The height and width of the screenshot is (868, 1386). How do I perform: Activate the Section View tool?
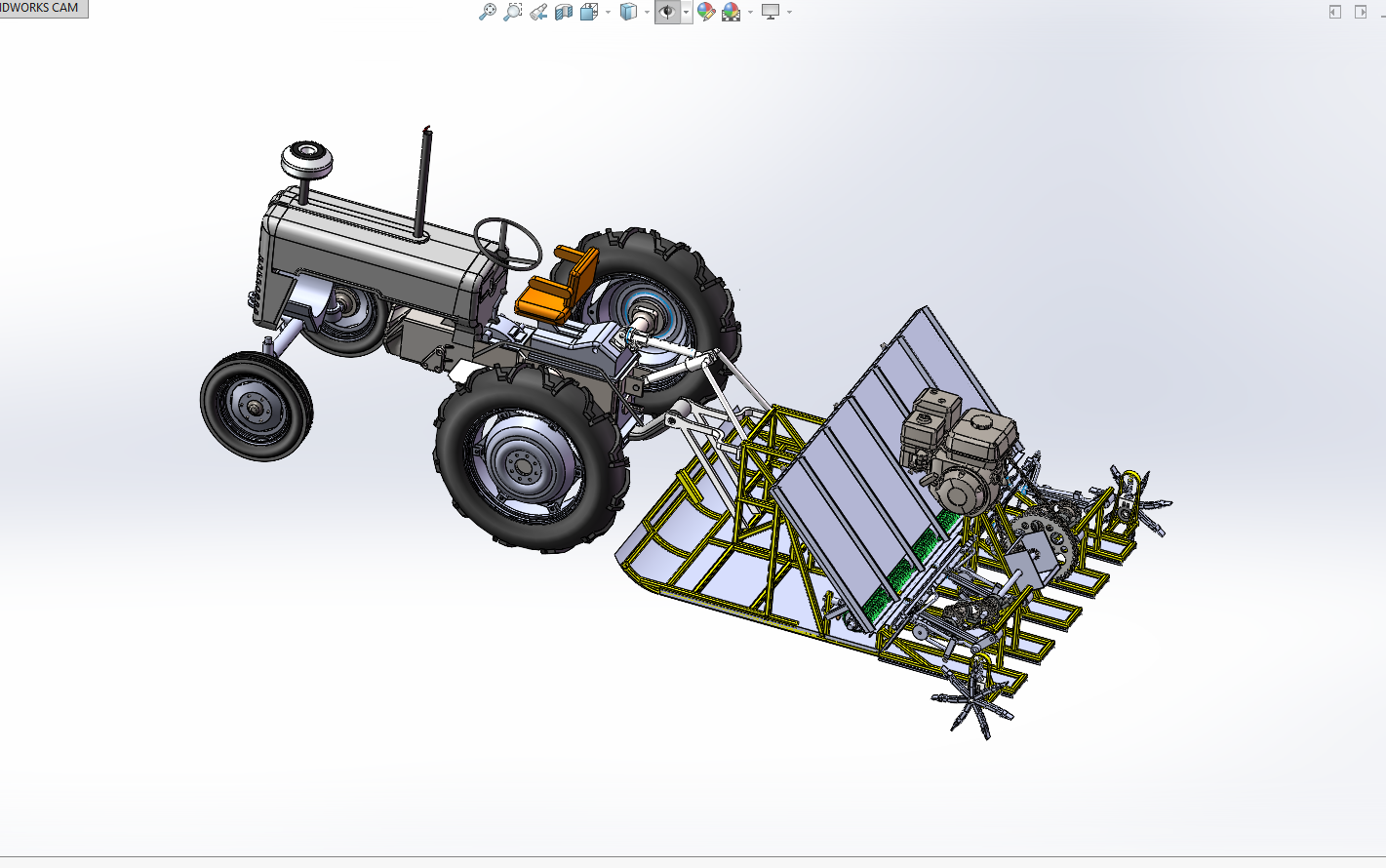563,12
